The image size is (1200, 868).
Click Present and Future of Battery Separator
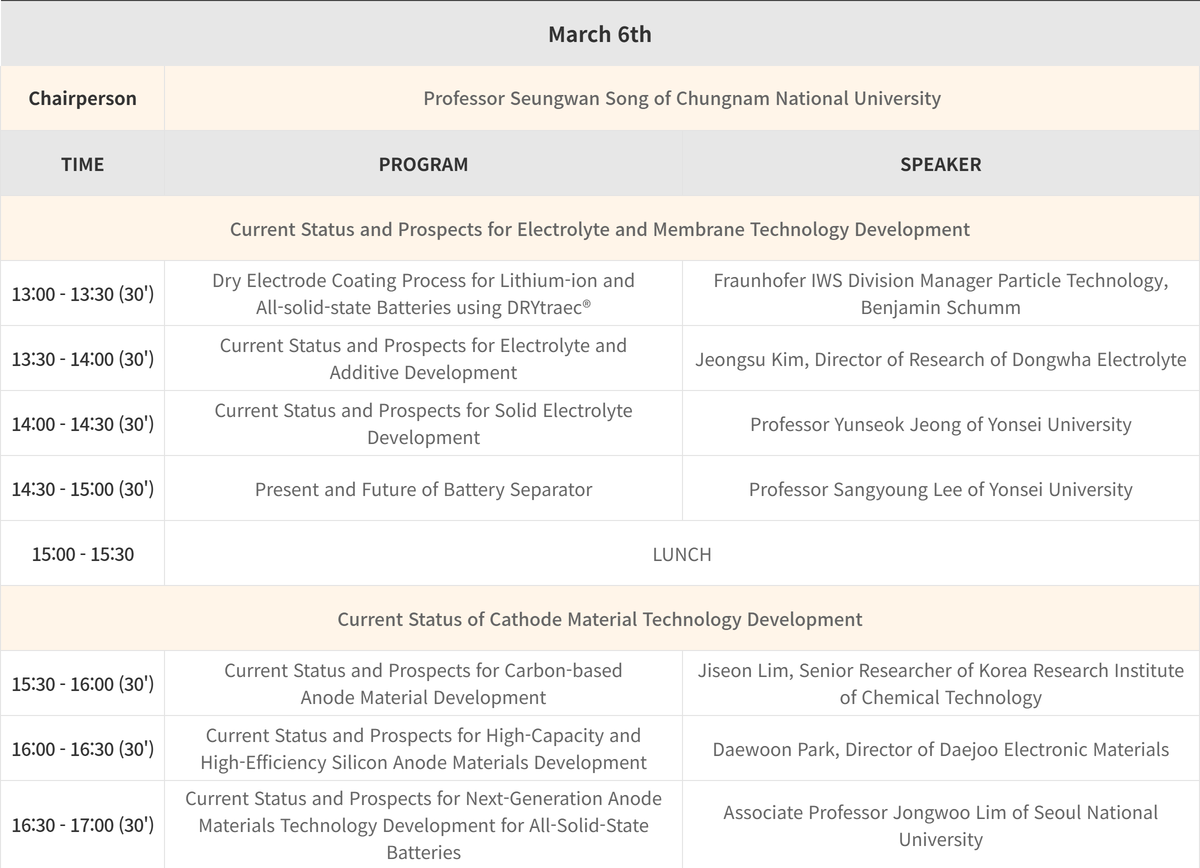[423, 489]
